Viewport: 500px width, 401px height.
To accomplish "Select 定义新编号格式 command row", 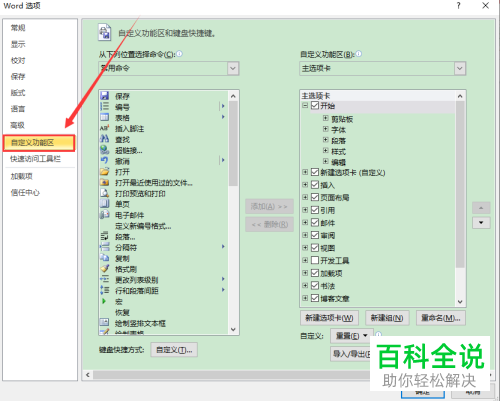I will click(163, 226).
